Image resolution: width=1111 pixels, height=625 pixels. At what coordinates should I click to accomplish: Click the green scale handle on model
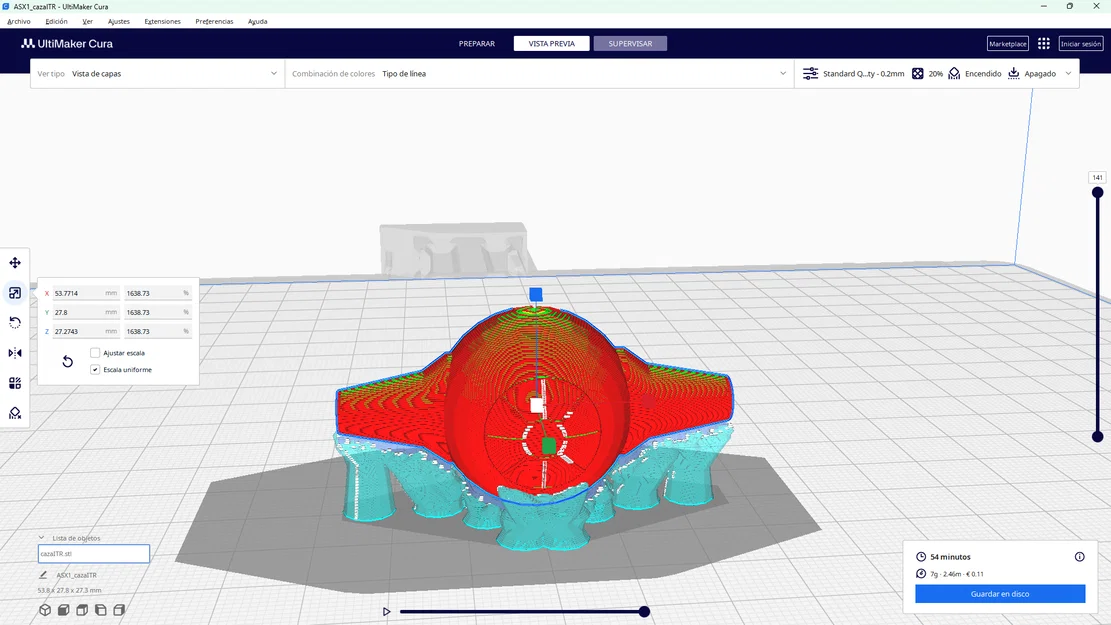[548, 446]
